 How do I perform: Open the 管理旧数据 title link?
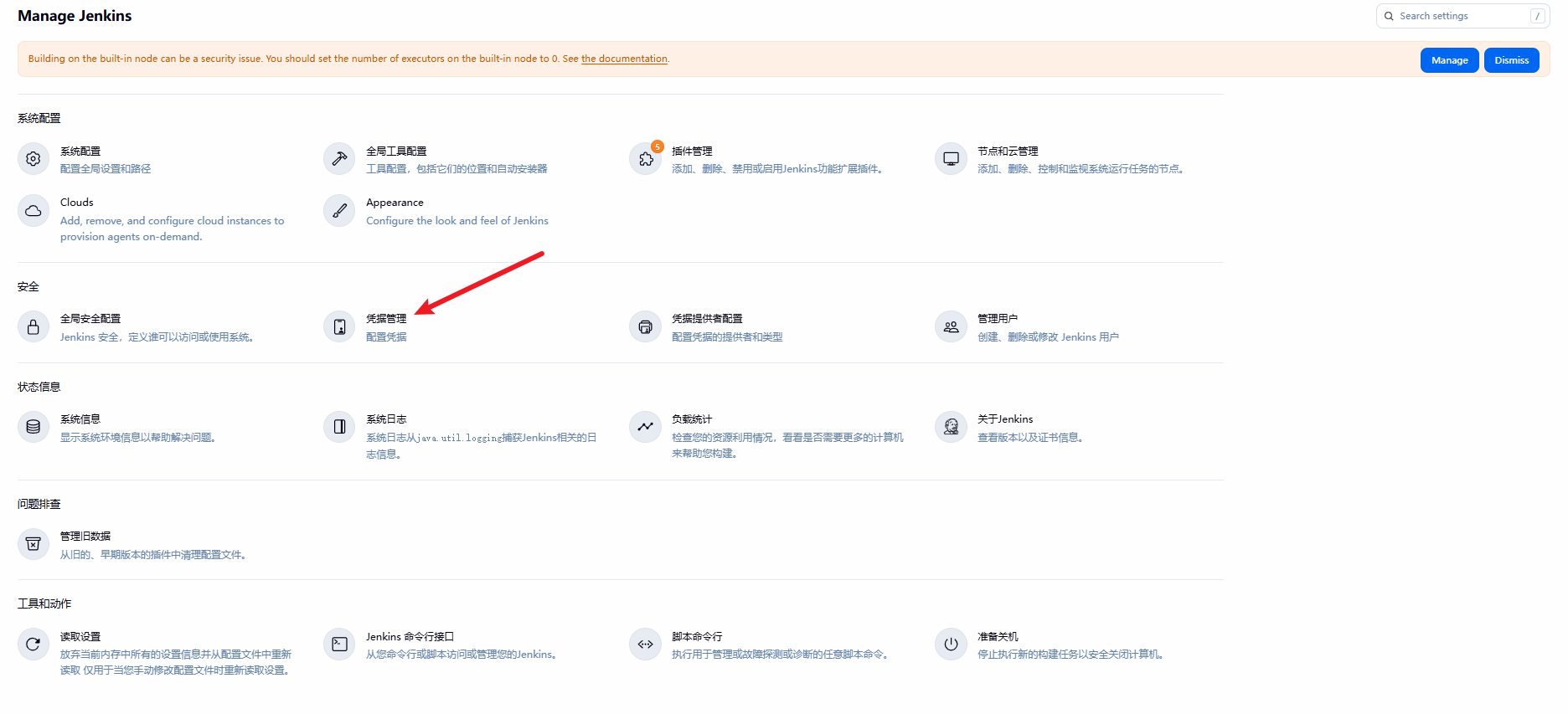(x=85, y=537)
